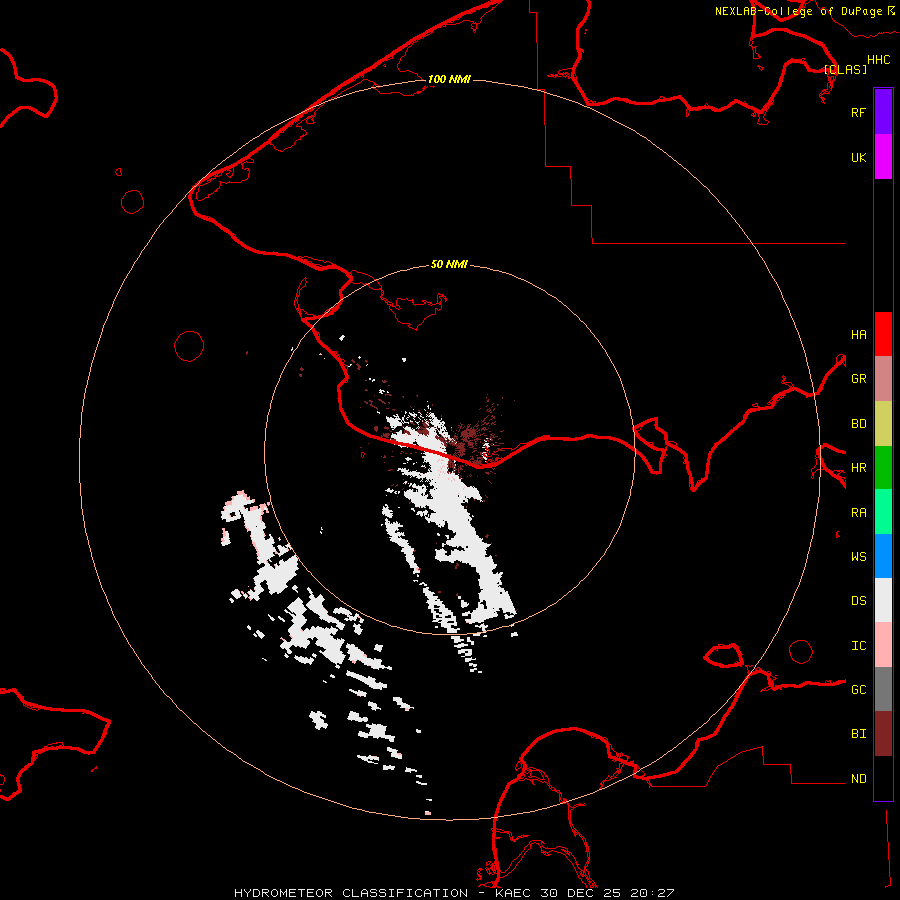Screen dimensions: 900x900
Task: Click the BI dark-red legend swatch
Action: pyautogui.click(x=883, y=734)
